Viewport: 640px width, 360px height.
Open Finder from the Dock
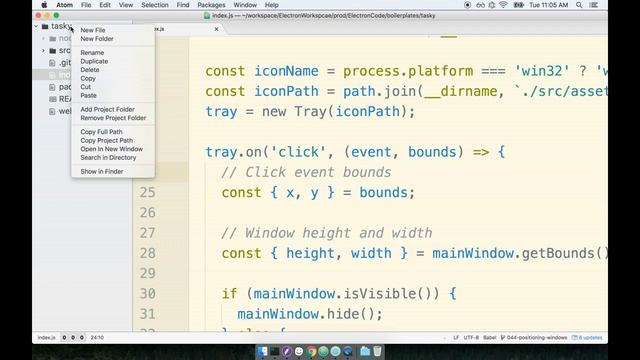(262, 351)
